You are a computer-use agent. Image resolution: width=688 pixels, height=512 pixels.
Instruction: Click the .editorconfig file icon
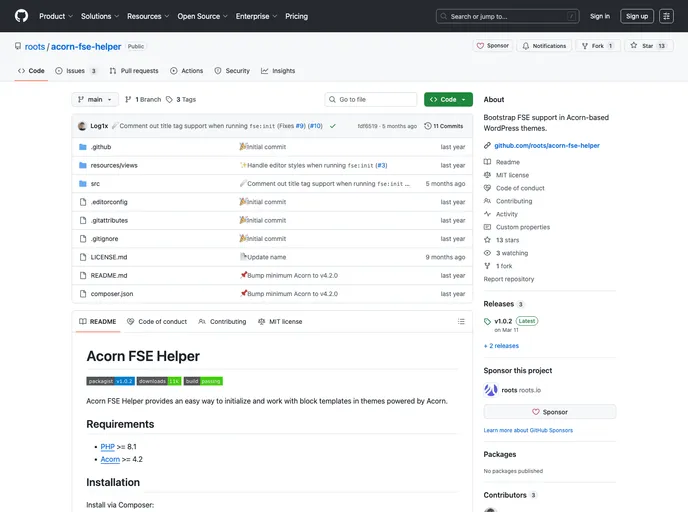[82, 202]
